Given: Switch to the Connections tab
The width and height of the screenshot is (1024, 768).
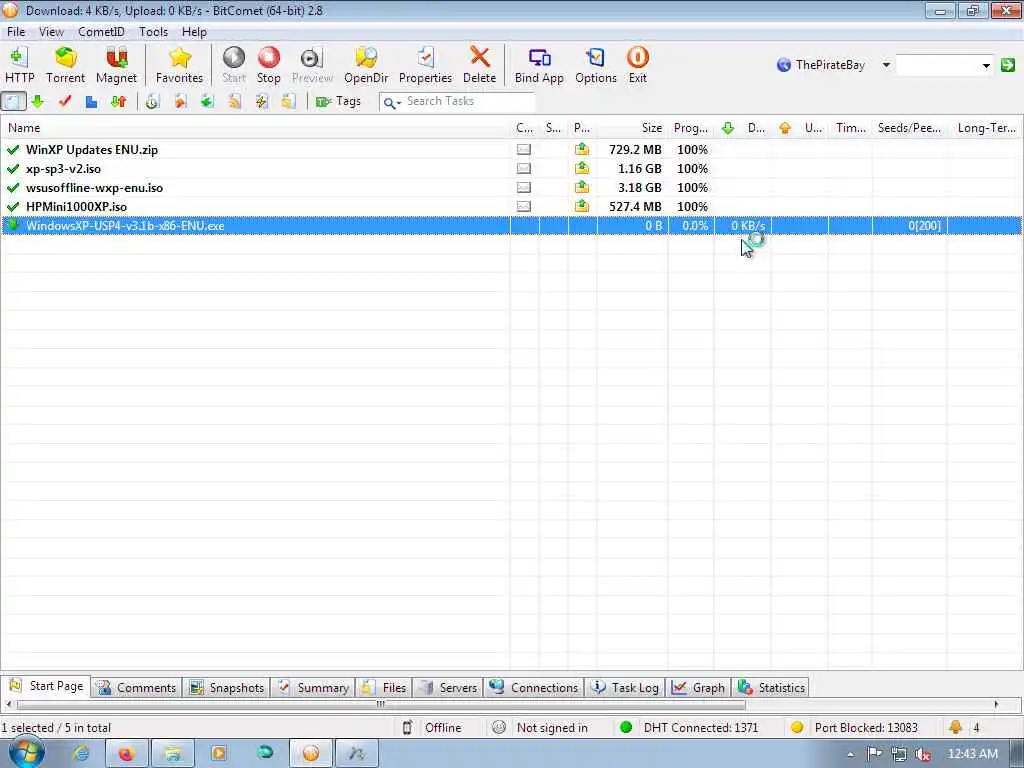Looking at the screenshot, I should [534, 687].
